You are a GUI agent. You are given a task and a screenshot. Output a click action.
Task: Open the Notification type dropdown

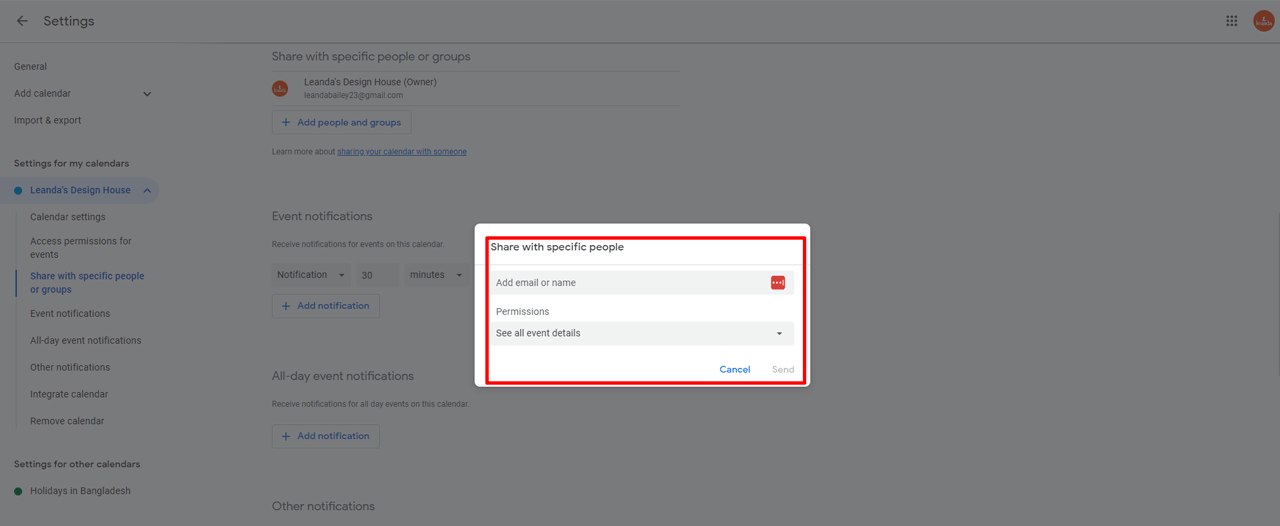311,275
